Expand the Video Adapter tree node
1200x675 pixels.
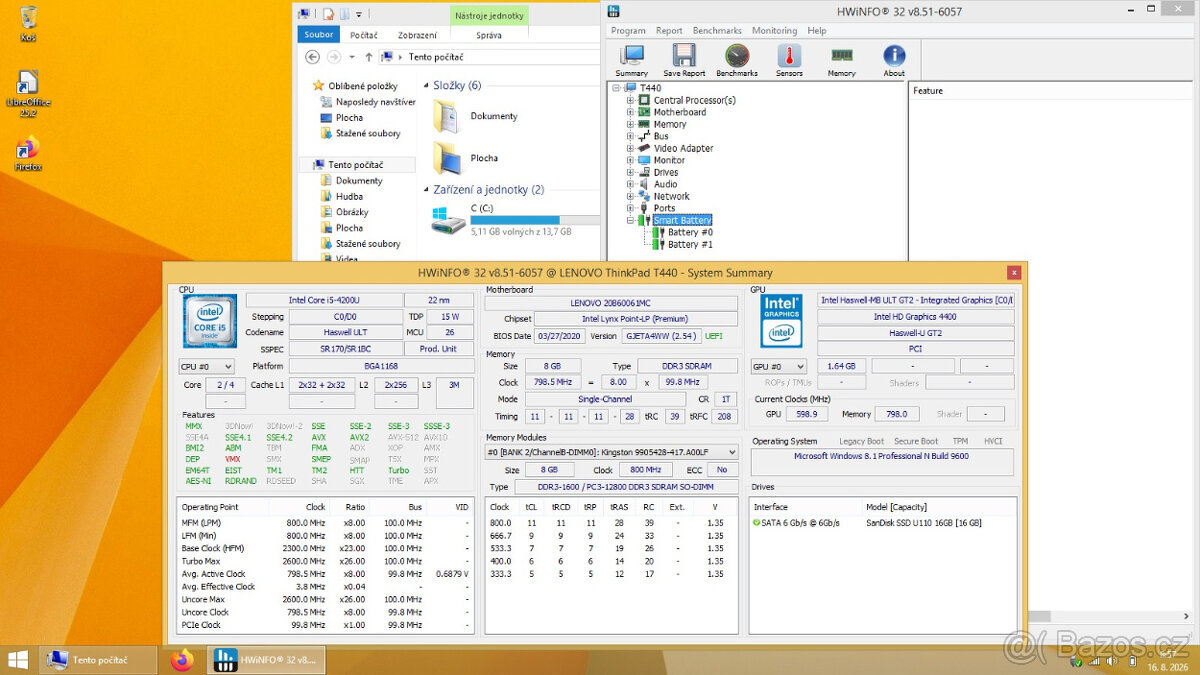pos(630,148)
